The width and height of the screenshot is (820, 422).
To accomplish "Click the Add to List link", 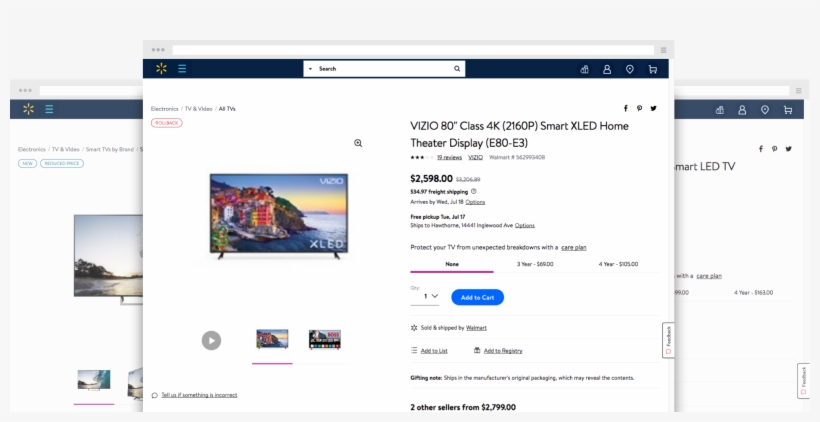I will coord(434,351).
